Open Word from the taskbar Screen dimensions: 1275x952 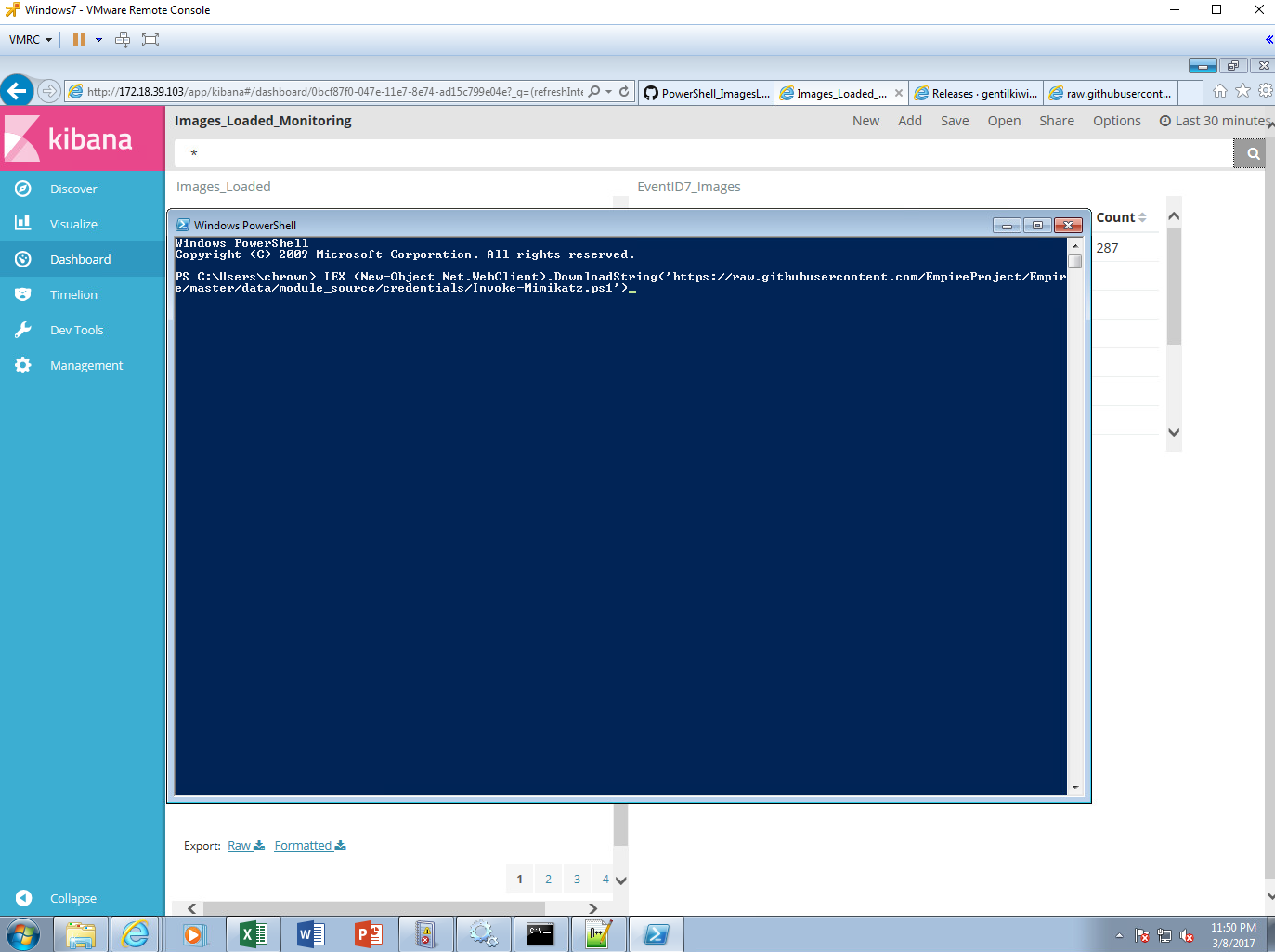tap(311, 934)
